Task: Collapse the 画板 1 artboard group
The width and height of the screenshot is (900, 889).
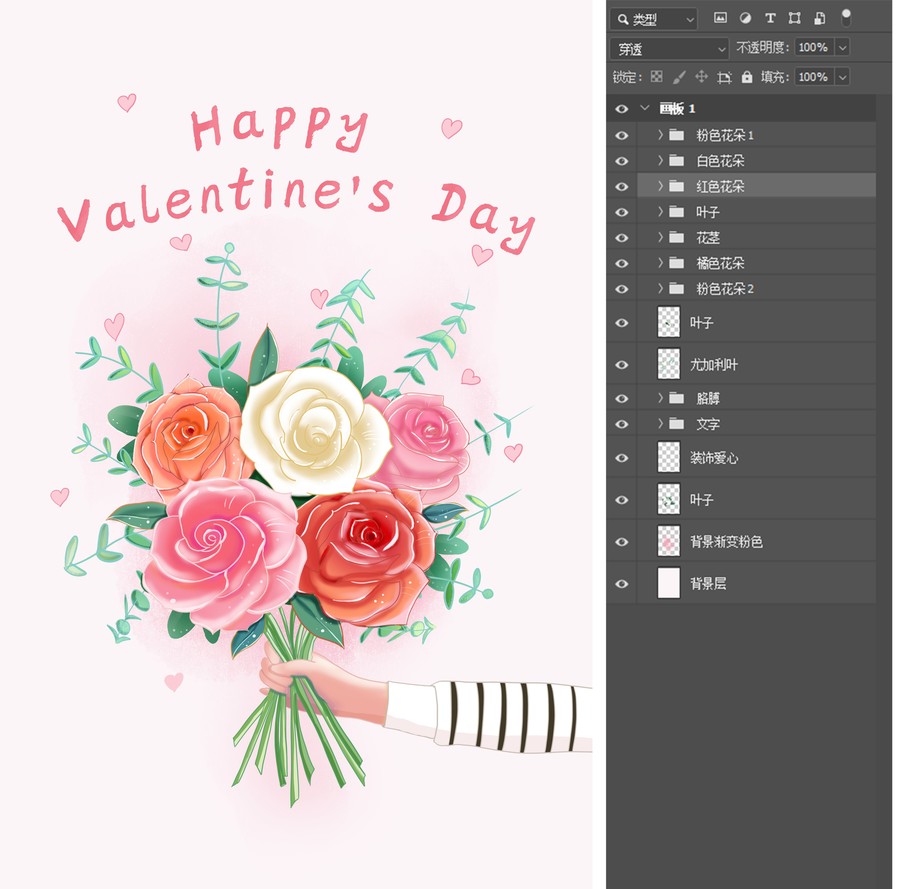Action: [x=645, y=107]
